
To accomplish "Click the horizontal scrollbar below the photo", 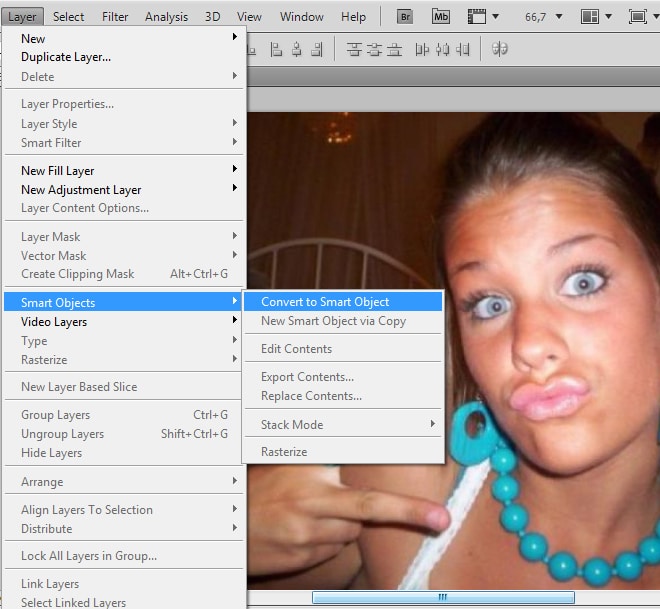I will [443, 598].
